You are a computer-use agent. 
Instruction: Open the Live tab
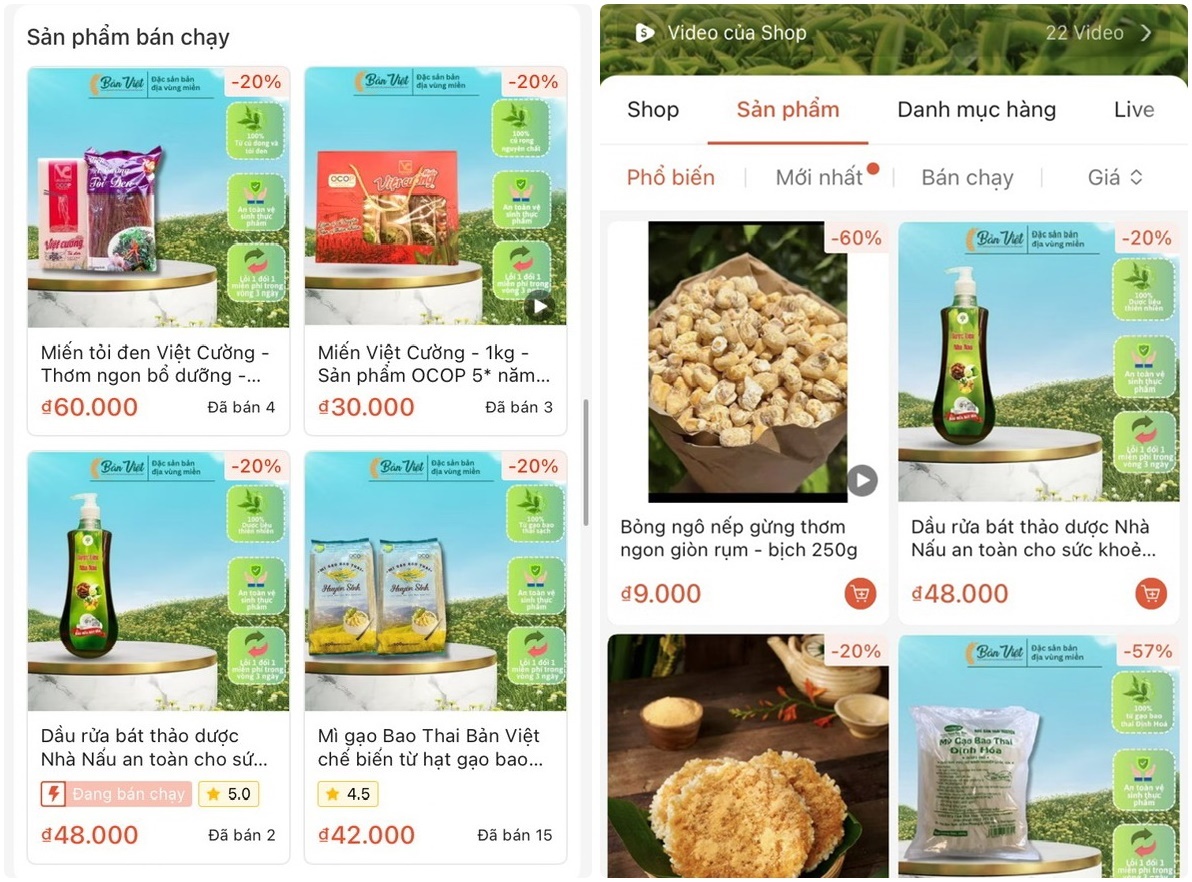pos(1133,109)
